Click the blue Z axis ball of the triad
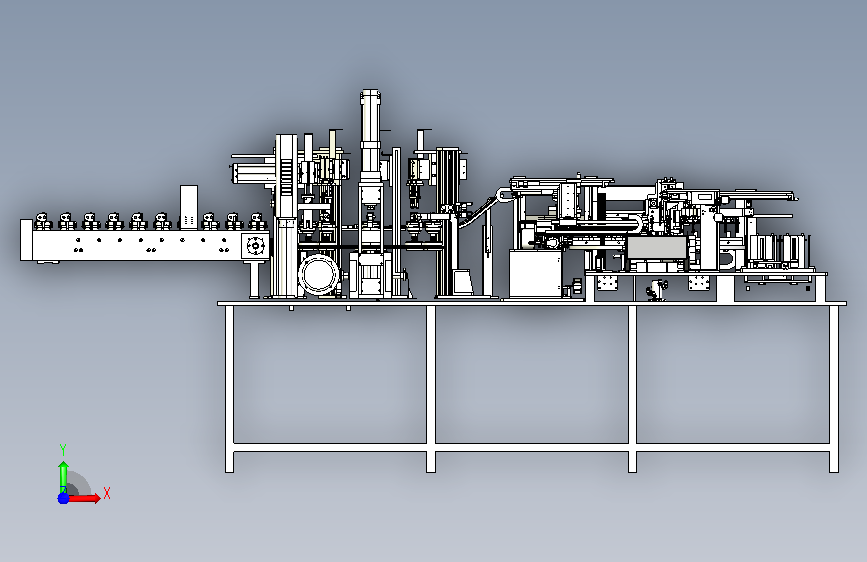The height and width of the screenshot is (562, 867). click(63, 498)
